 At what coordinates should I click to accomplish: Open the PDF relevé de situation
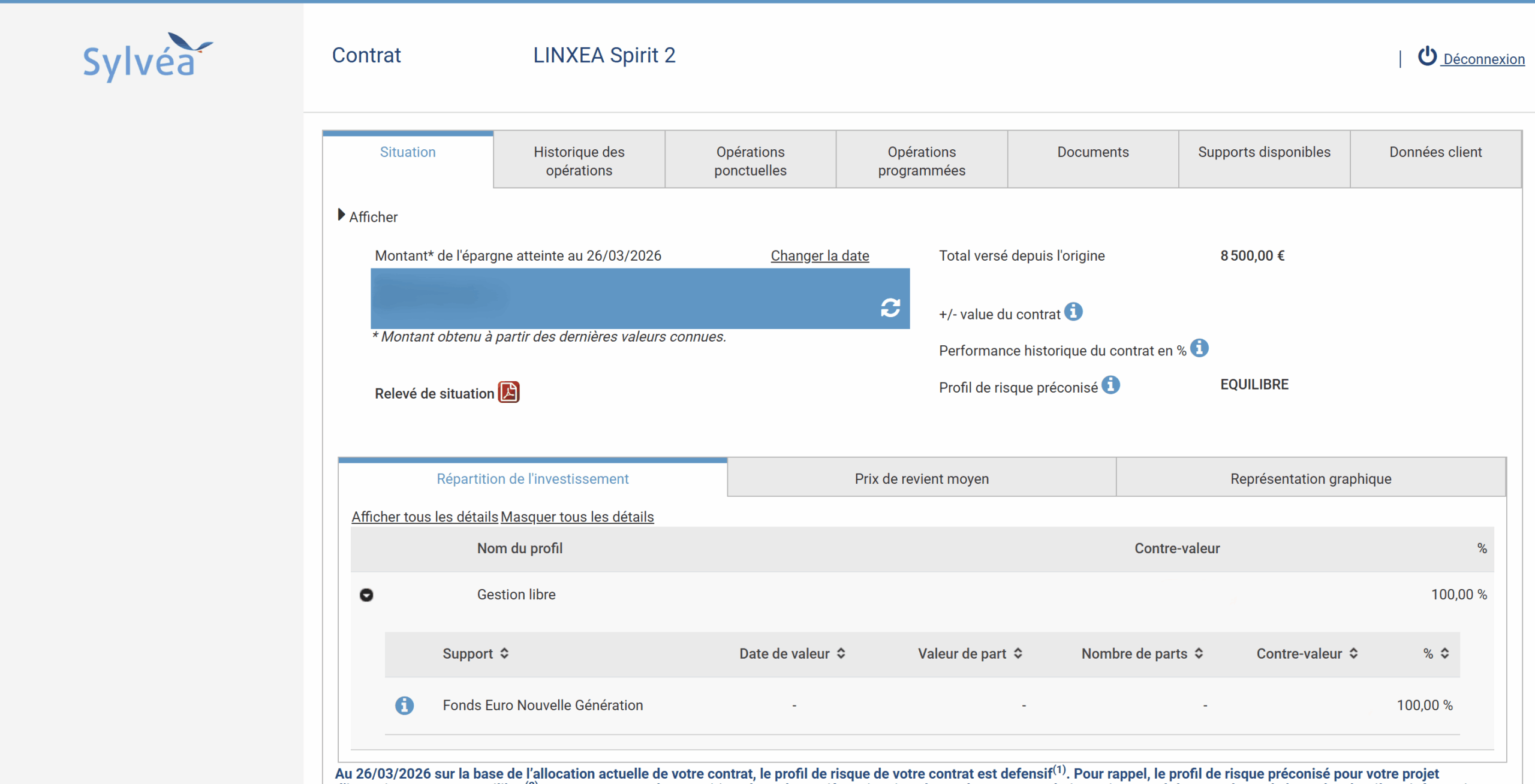pyautogui.click(x=508, y=393)
